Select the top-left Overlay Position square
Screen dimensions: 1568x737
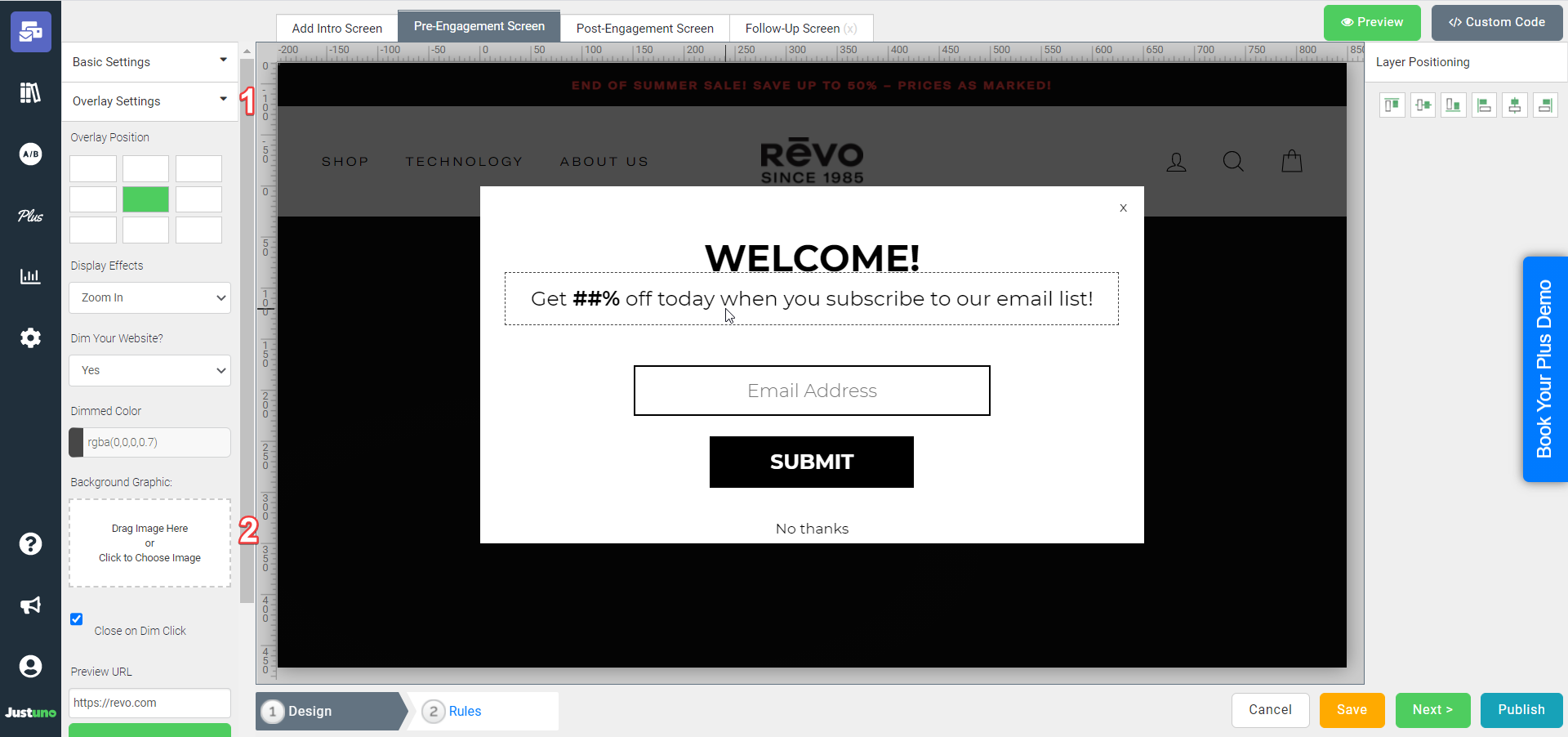click(92, 168)
